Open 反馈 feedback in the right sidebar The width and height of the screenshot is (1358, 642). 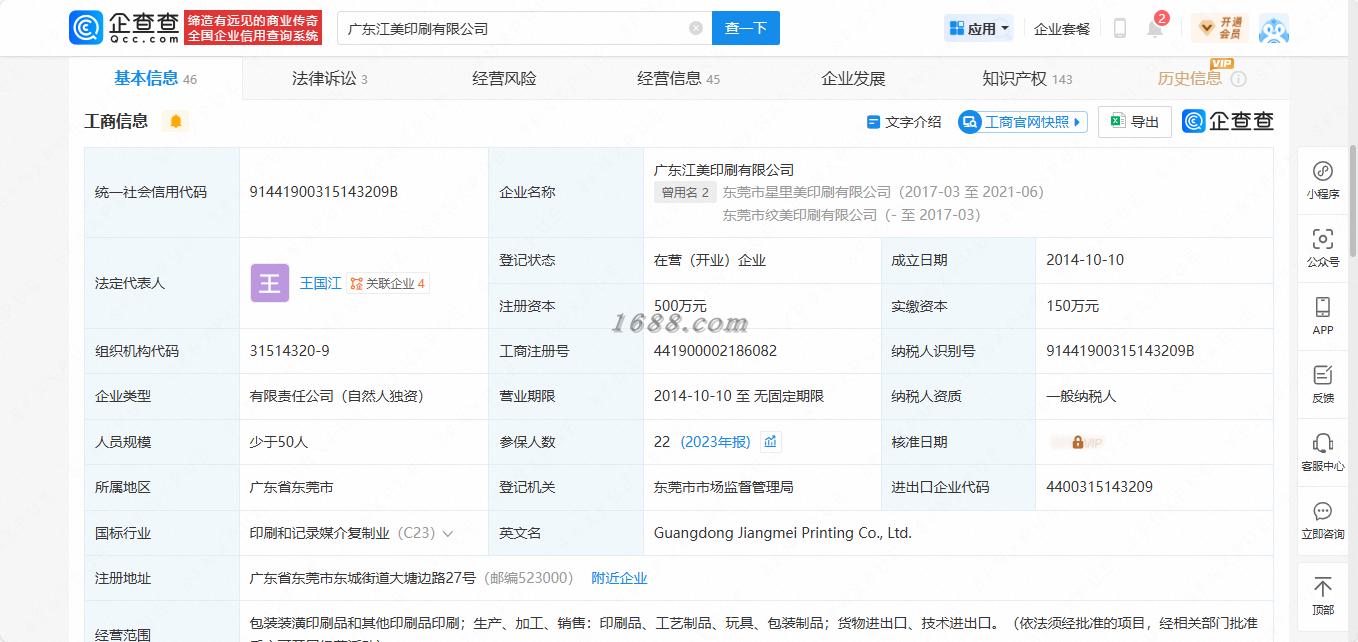coord(1323,384)
